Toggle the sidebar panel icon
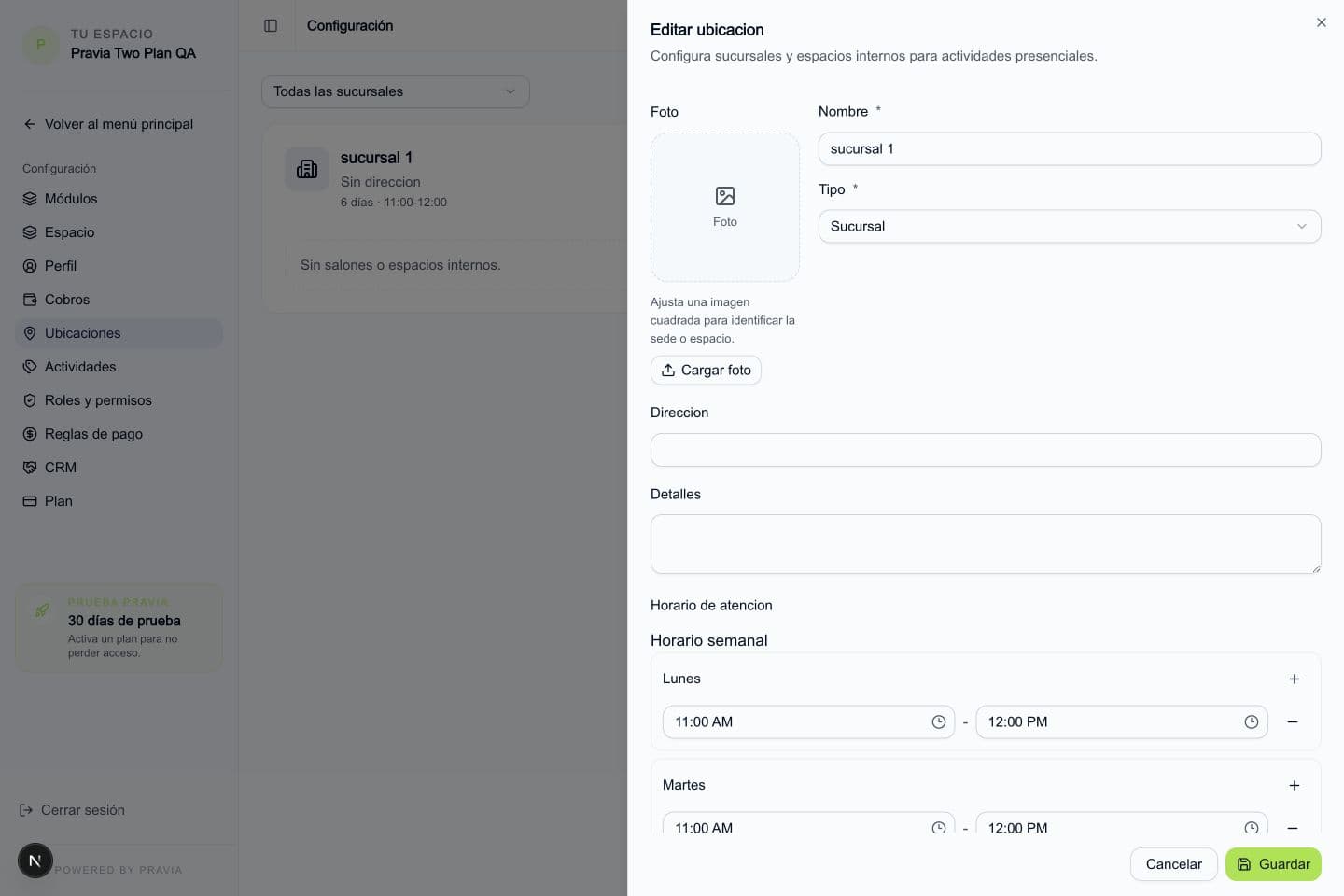 pos(271,26)
